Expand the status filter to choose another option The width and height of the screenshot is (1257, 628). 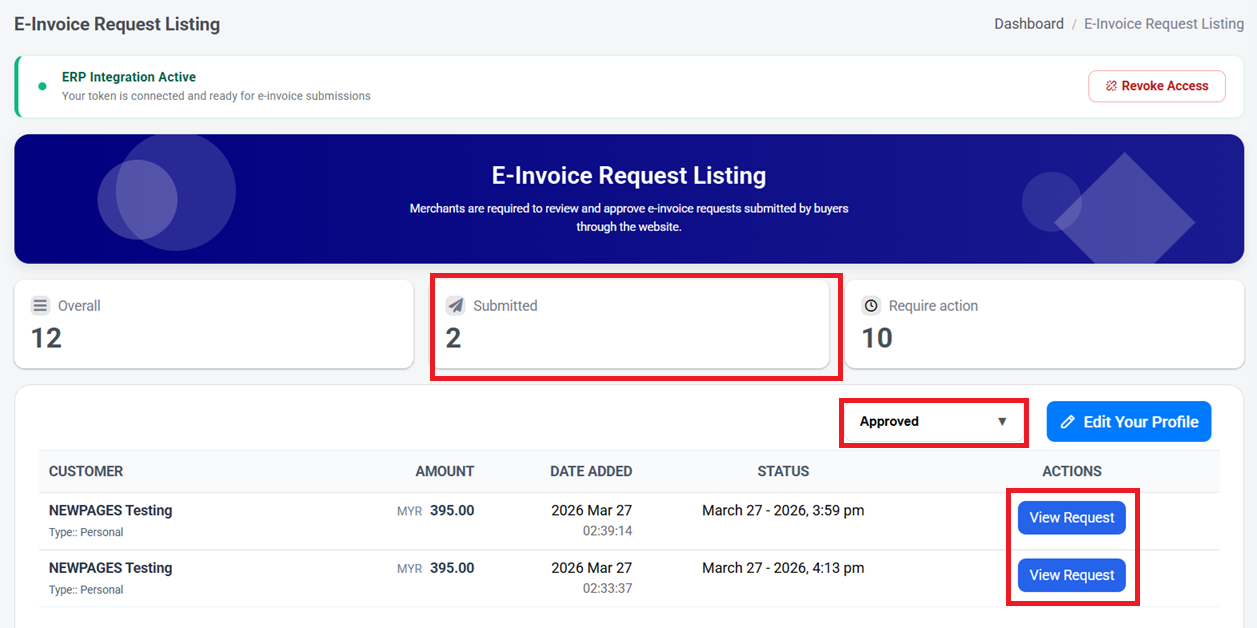coord(933,422)
